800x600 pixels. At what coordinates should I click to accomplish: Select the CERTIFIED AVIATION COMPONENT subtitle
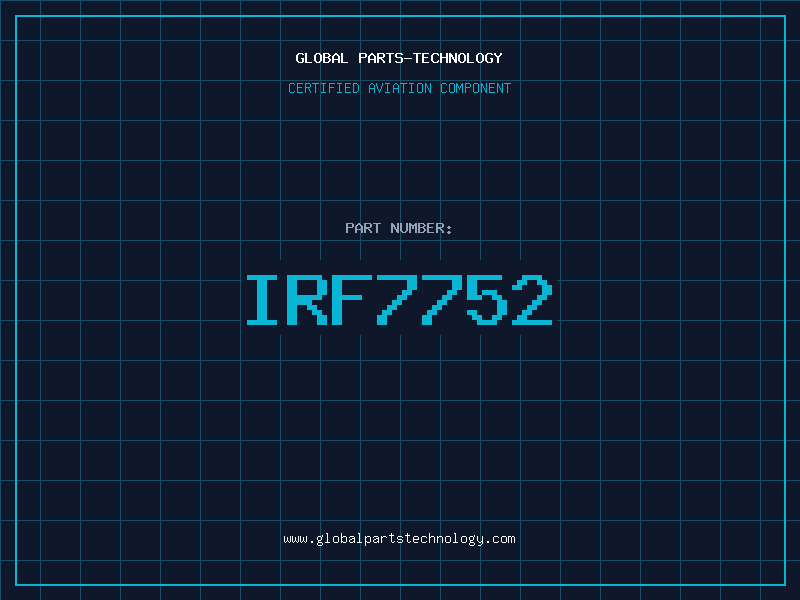[x=399, y=88]
